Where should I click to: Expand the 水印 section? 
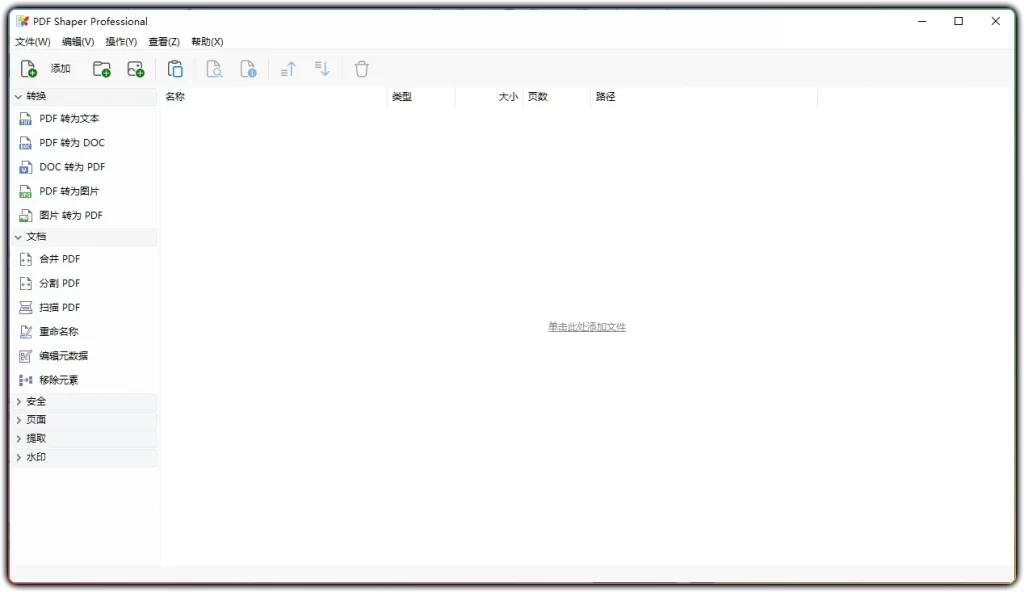[x=33, y=456]
